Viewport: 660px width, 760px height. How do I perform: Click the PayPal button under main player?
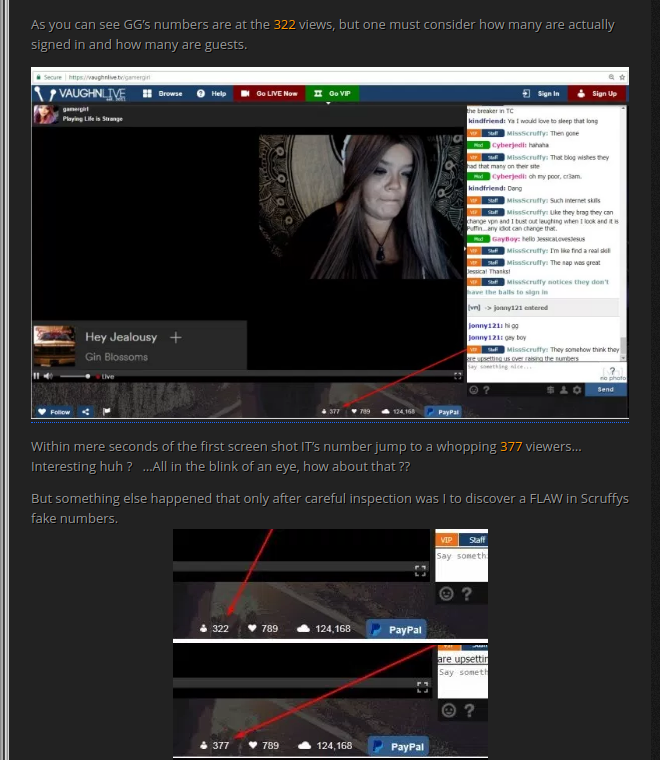(x=443, y=412)
